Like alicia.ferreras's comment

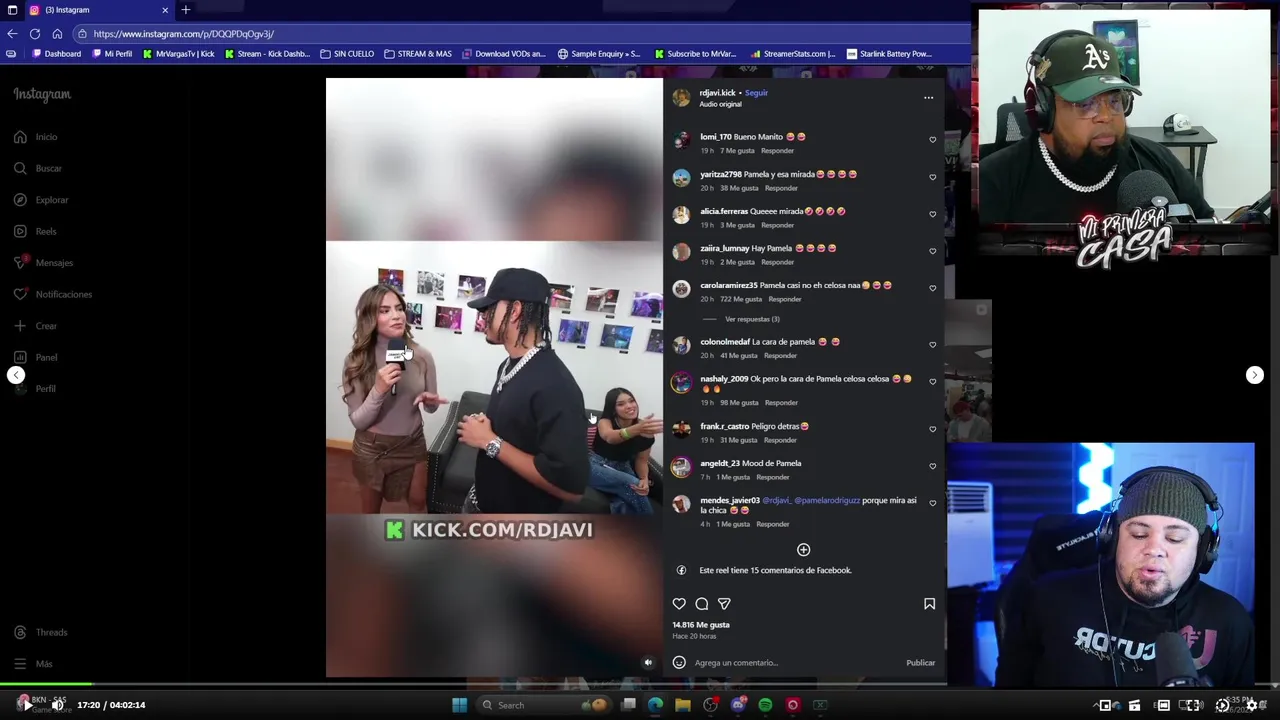pos(933,214)
